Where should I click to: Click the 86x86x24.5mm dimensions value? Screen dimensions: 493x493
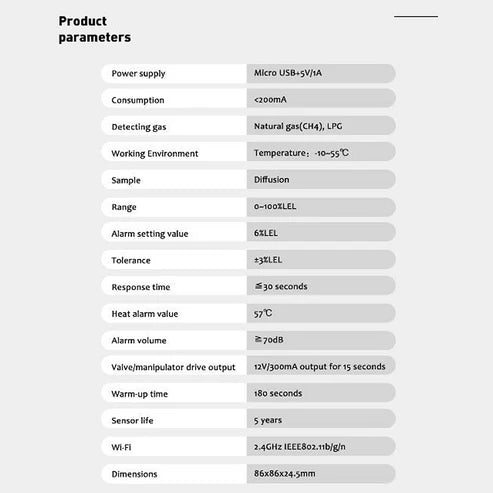(285, 473)
